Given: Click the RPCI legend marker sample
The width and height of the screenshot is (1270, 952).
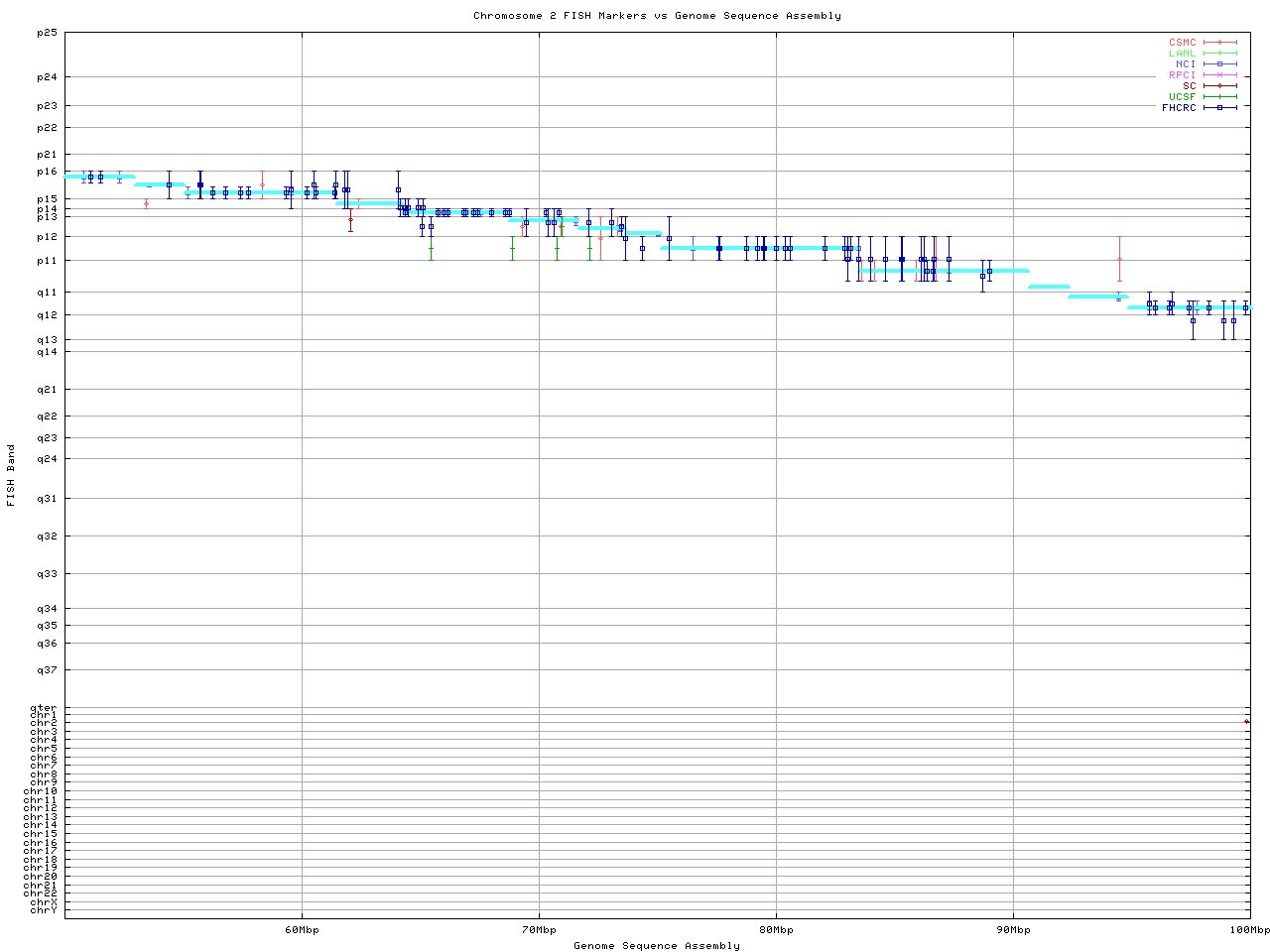Looking at the screenshot, I should tap(1219, 75).
